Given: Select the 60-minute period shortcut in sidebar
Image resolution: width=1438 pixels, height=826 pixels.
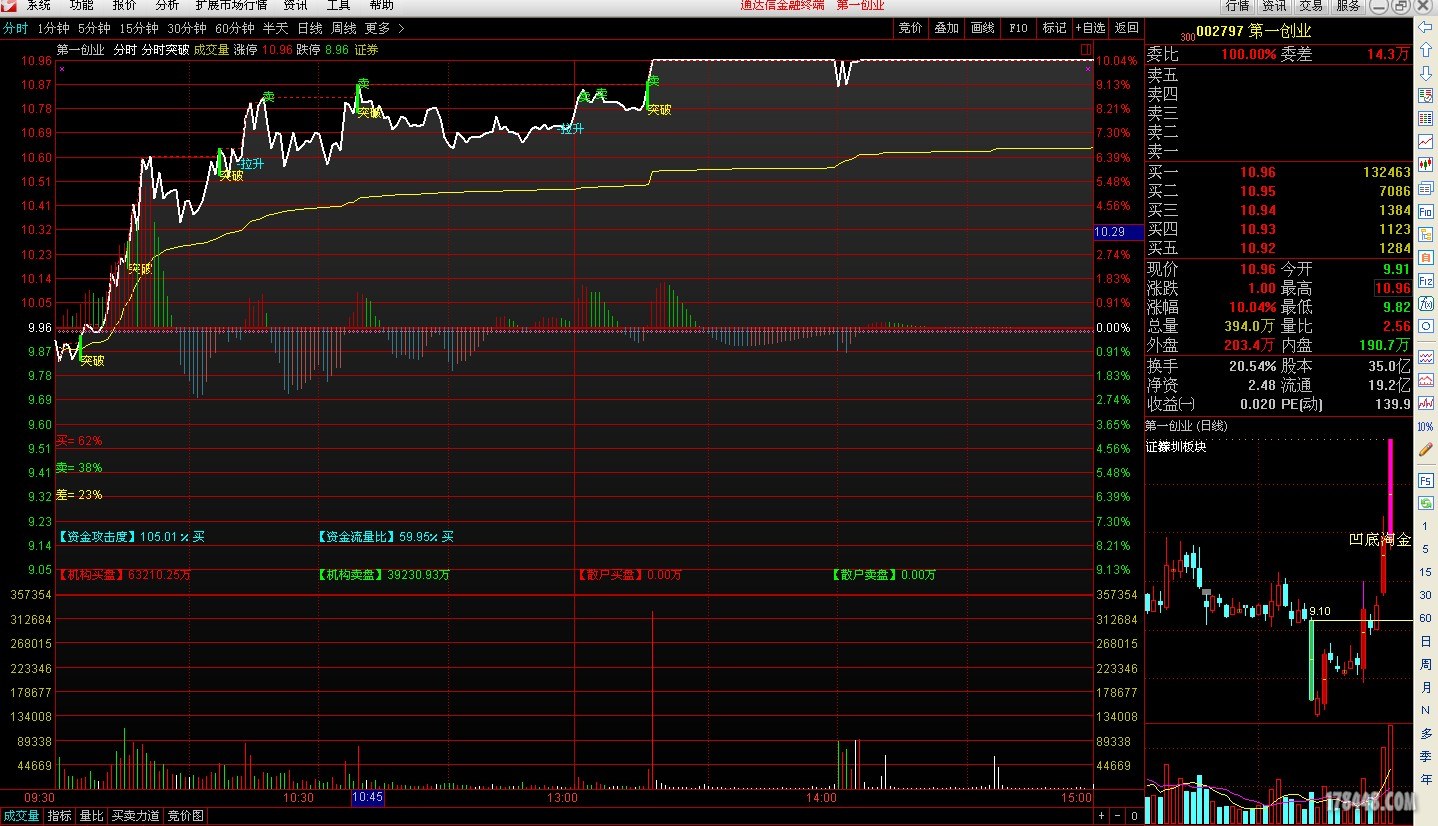Looking at the screenshot, I should (x=1426, y=617).
